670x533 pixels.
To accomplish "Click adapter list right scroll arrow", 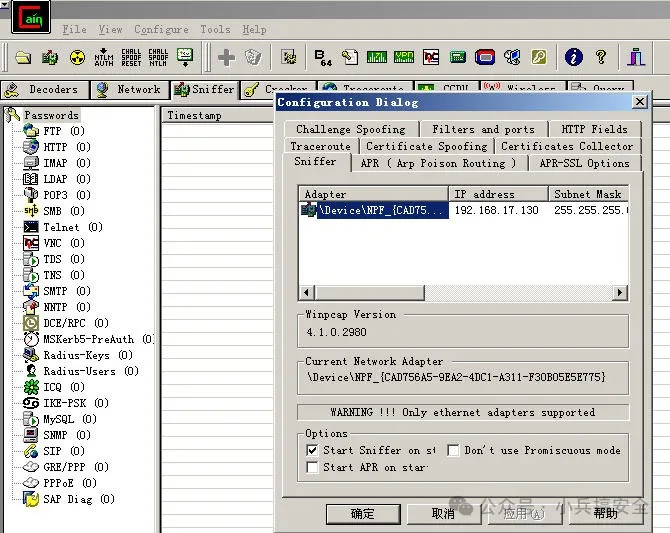I will click(620, 292).
